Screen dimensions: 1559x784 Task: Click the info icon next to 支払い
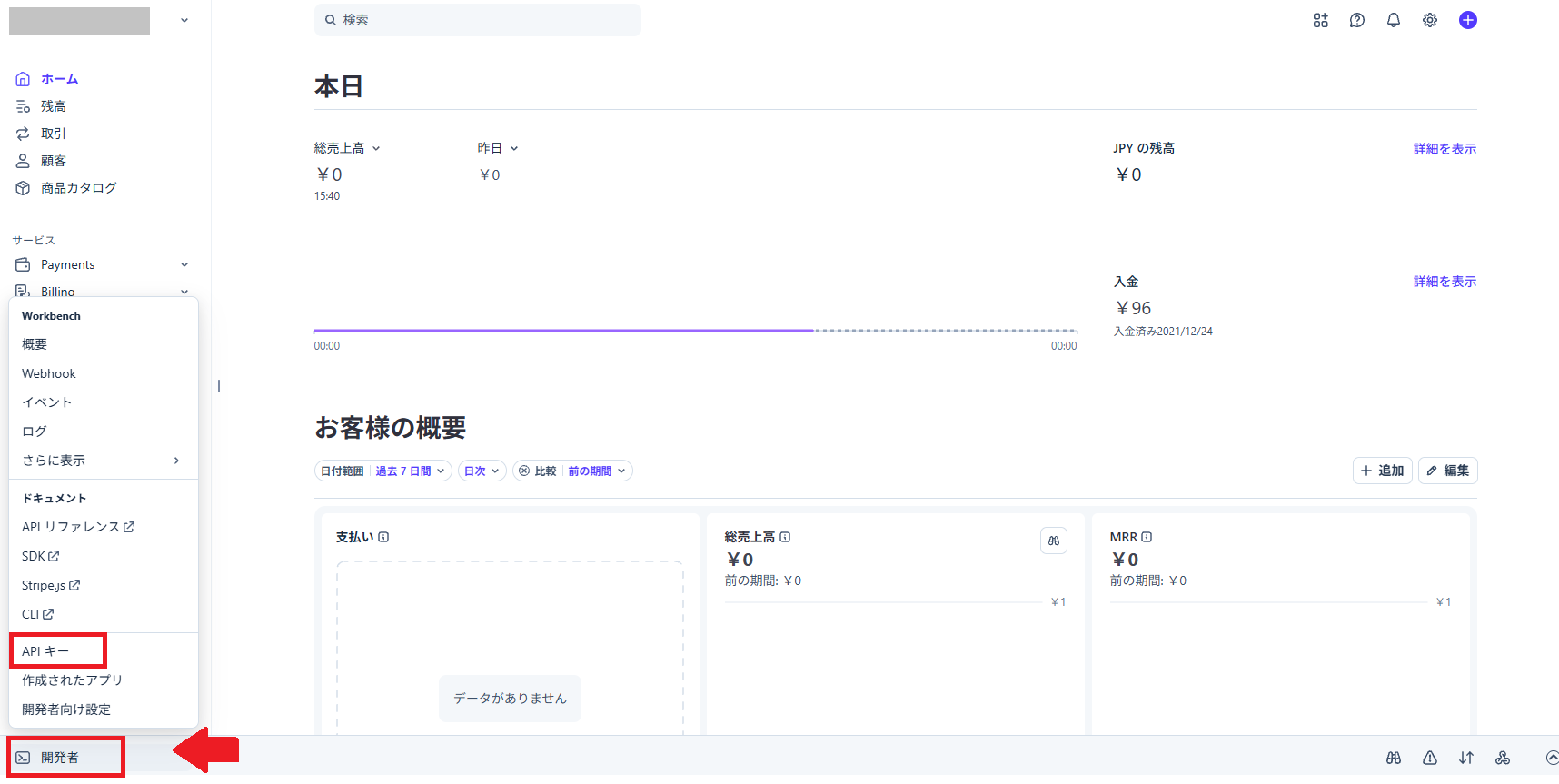point(383,537)
